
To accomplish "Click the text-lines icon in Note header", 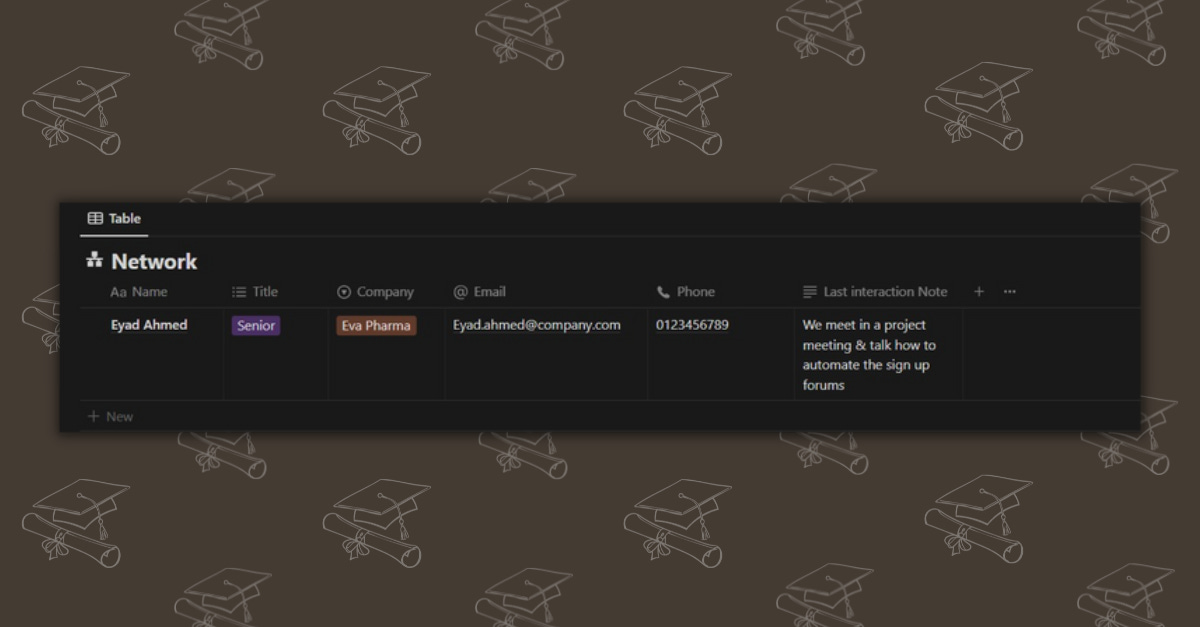I will [810, 292].
